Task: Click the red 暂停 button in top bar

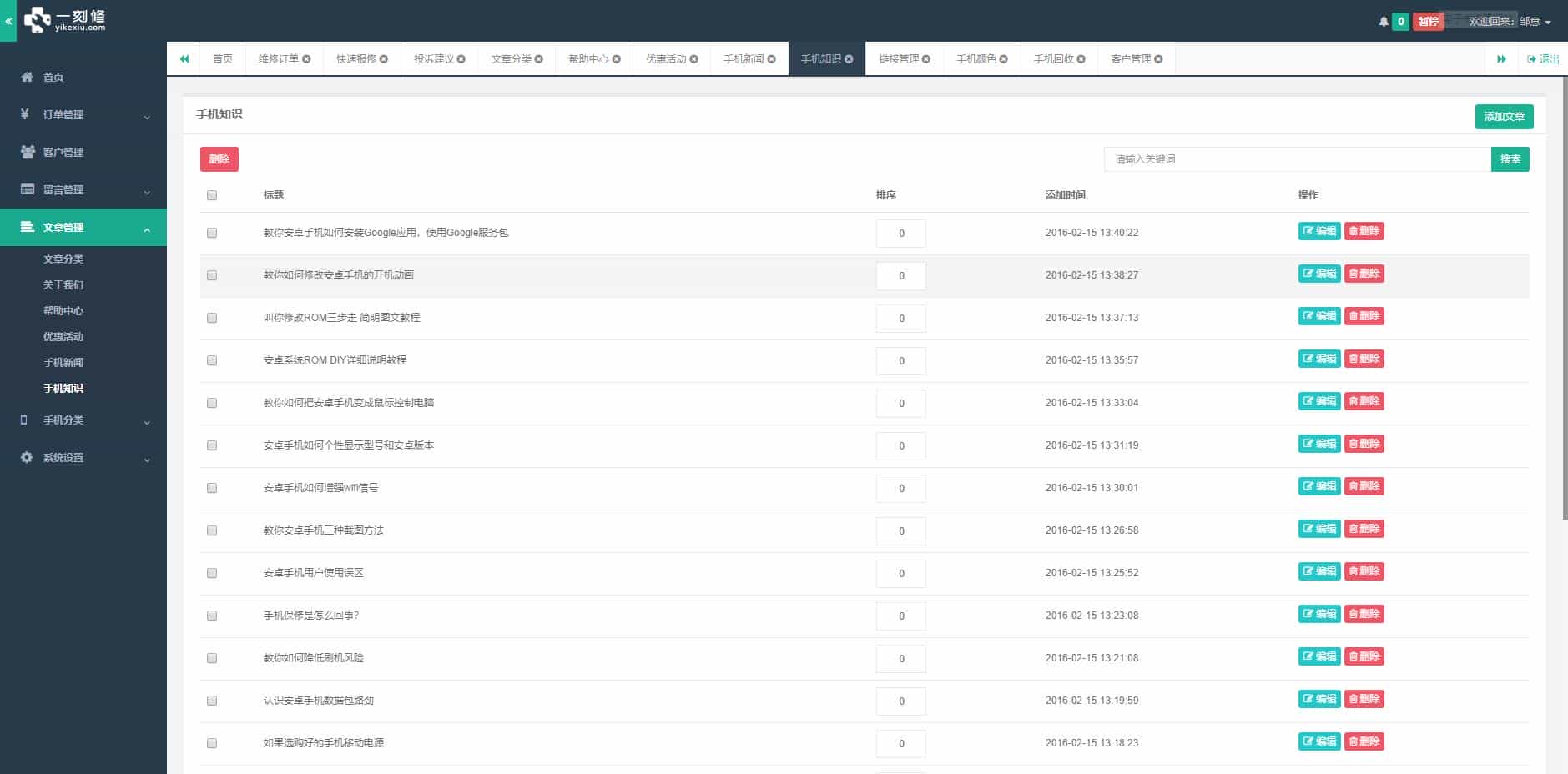Action: pos(1428,21)
